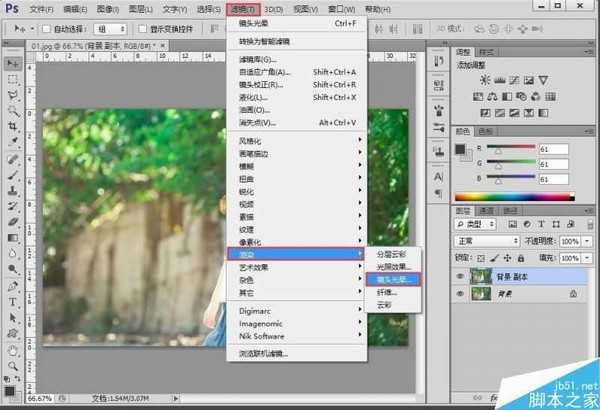Viewport: 600px width, 410px height.
Task: Click the Brightness/Contrast adjustment icon
Action: [484, 78]
